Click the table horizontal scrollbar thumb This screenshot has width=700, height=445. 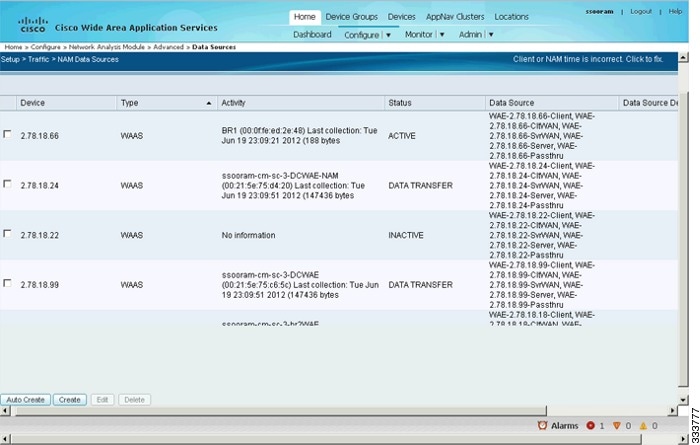click(x=281, y=411)
